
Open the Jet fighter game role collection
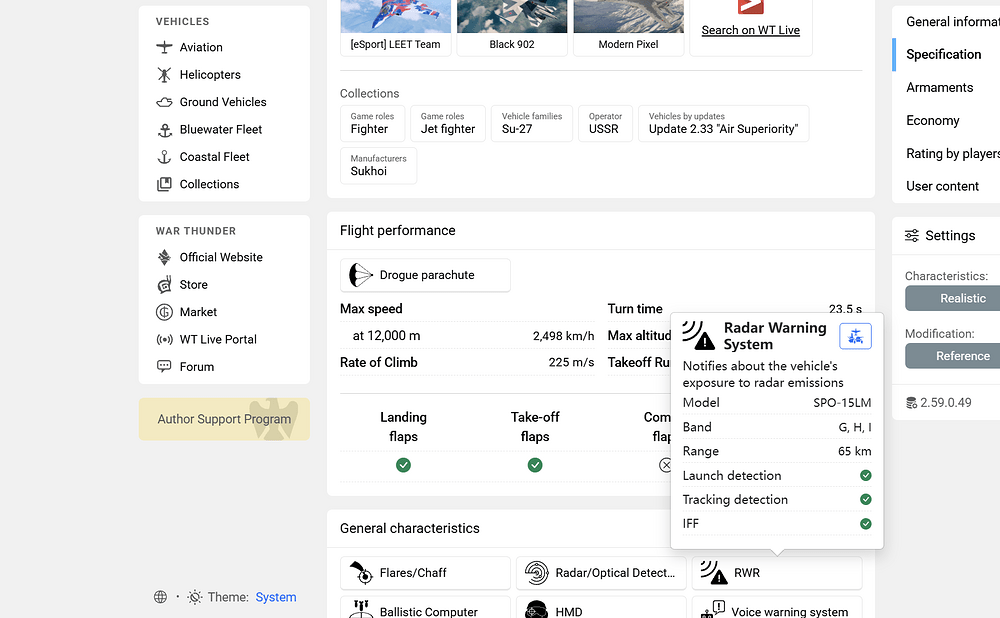(448, 123)
